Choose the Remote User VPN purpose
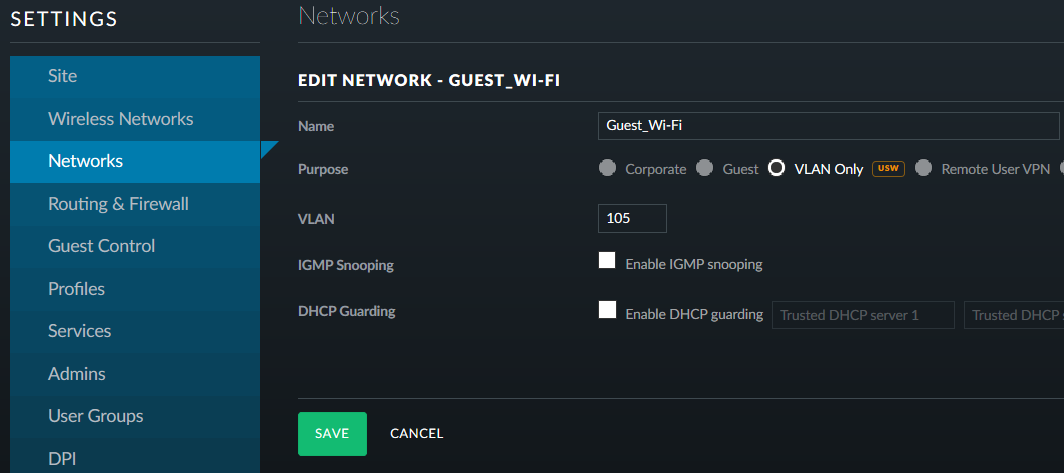The width and height of the screenshot is (1064, 473). tap(923, 168)
